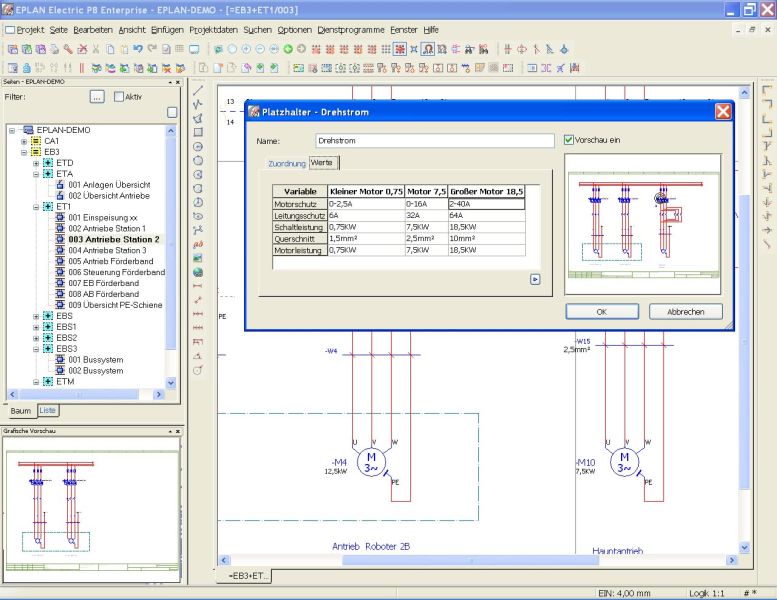This screenshot has width=777, height=600.
Task: Click the filter '...' browse button
Action: (97, 97)
